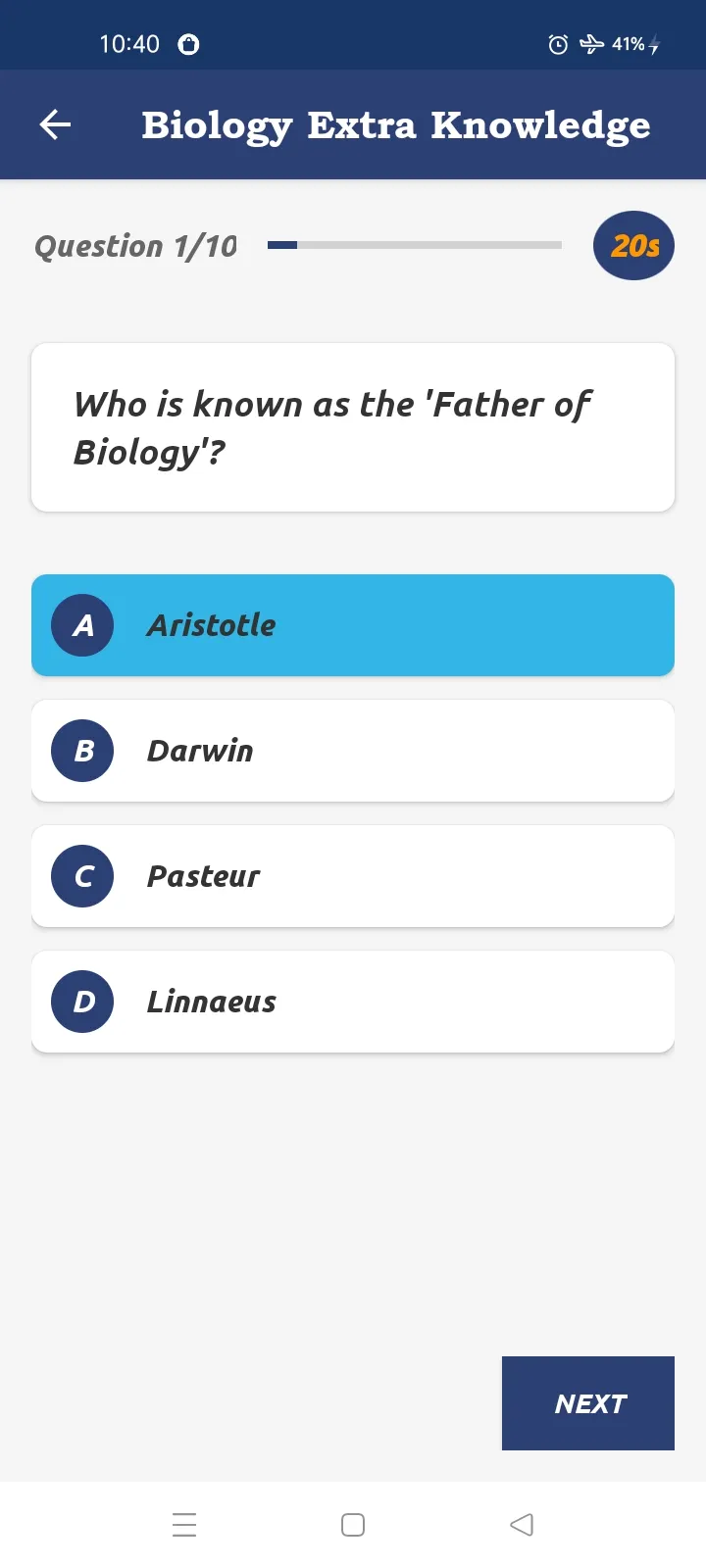The image size is (706, 1568).
Task: Tap the alarm clock status icon
Action: 558,44
